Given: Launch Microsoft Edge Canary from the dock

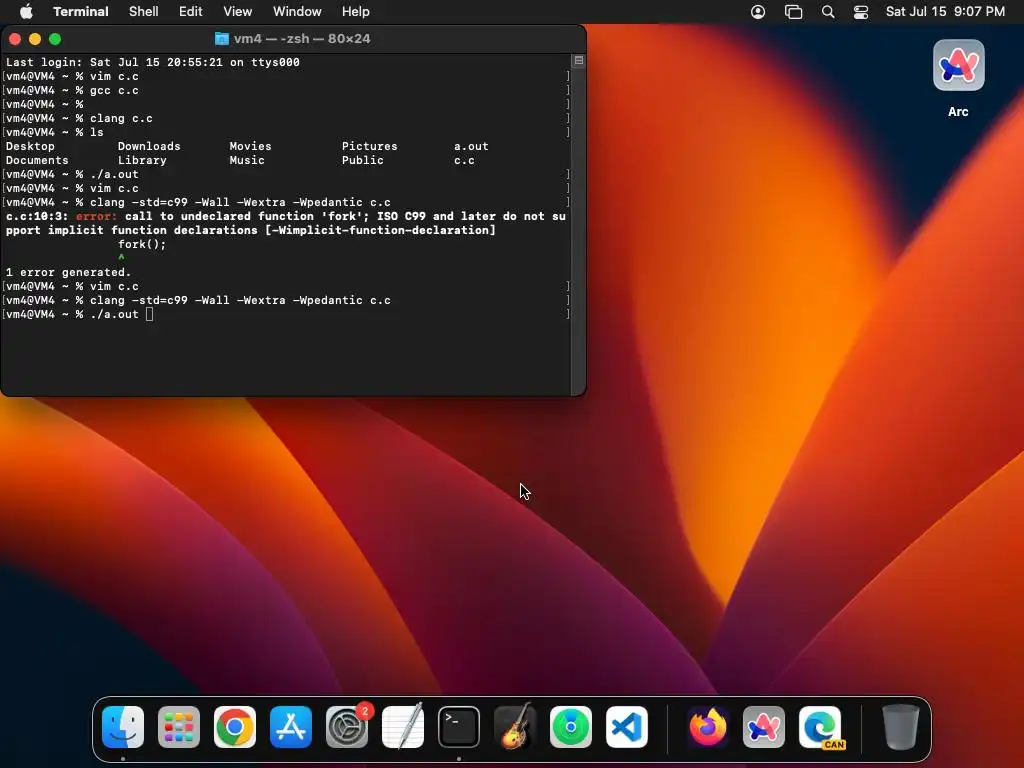Looking at the screenshot, I should [x=820, y=727].
